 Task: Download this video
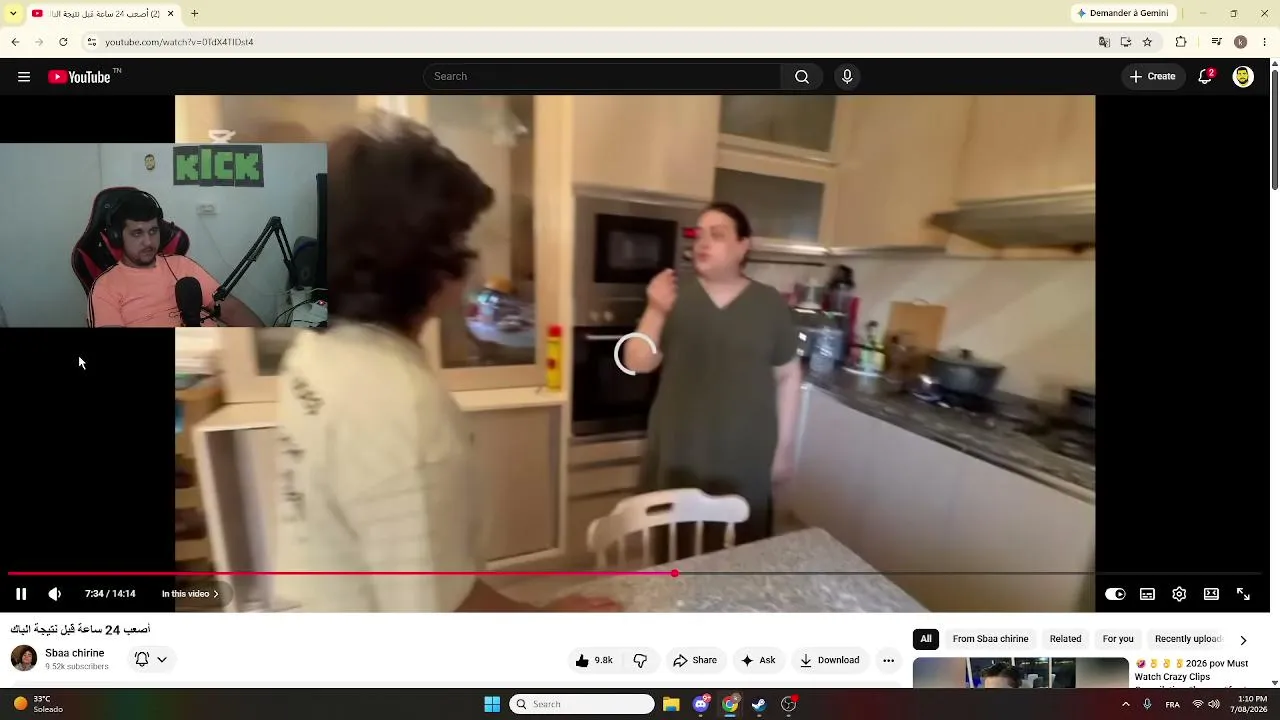click(x=829, y=660)
